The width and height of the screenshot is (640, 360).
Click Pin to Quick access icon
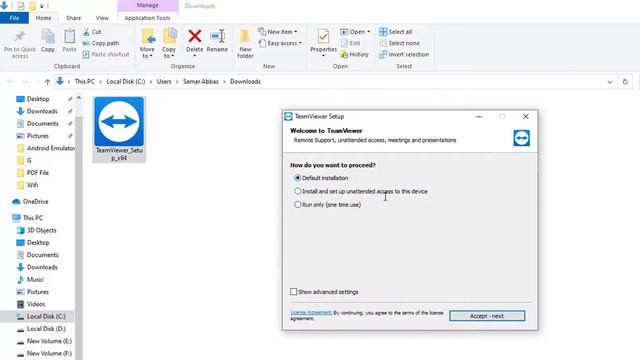click(20, 37)
